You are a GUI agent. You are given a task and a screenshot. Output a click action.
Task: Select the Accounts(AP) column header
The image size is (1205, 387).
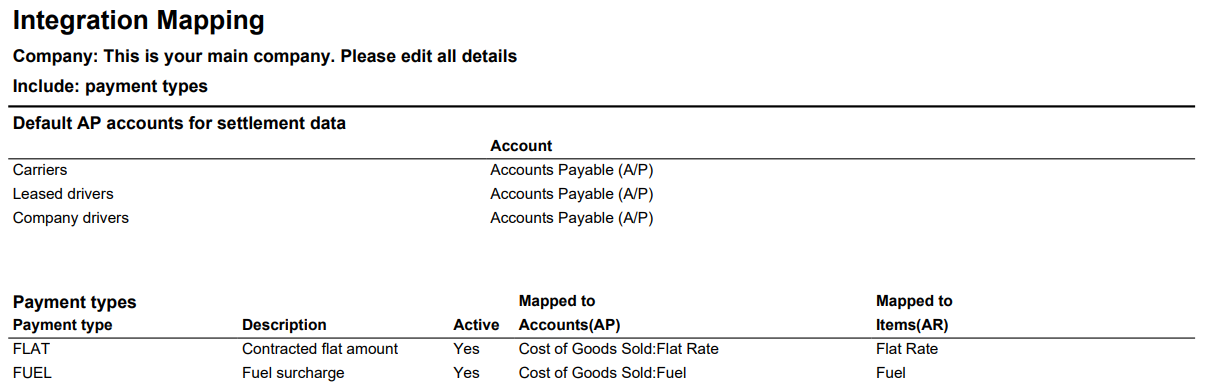571,325
